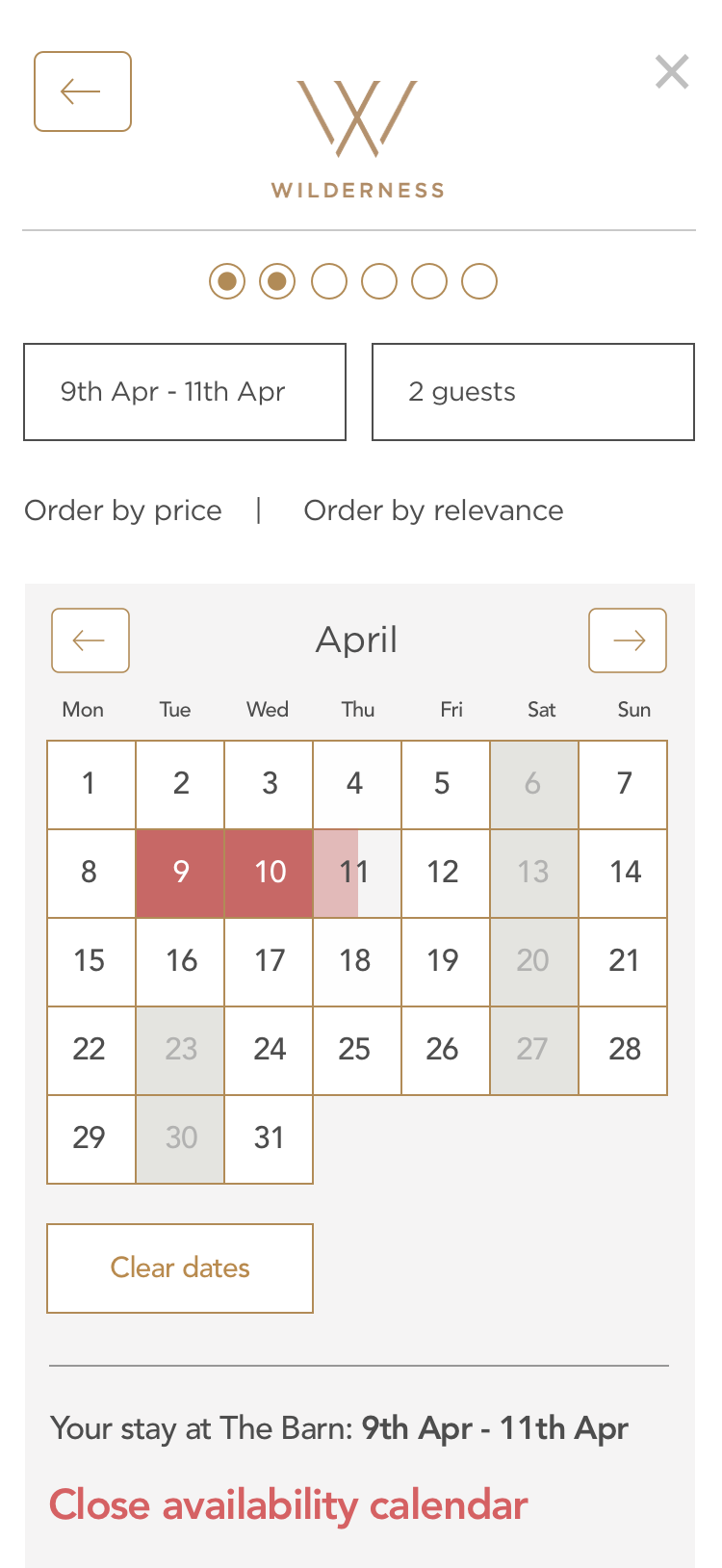Select the fourth step indicator circle
This screenshot has width=722, height=1568.
(379, 281)
